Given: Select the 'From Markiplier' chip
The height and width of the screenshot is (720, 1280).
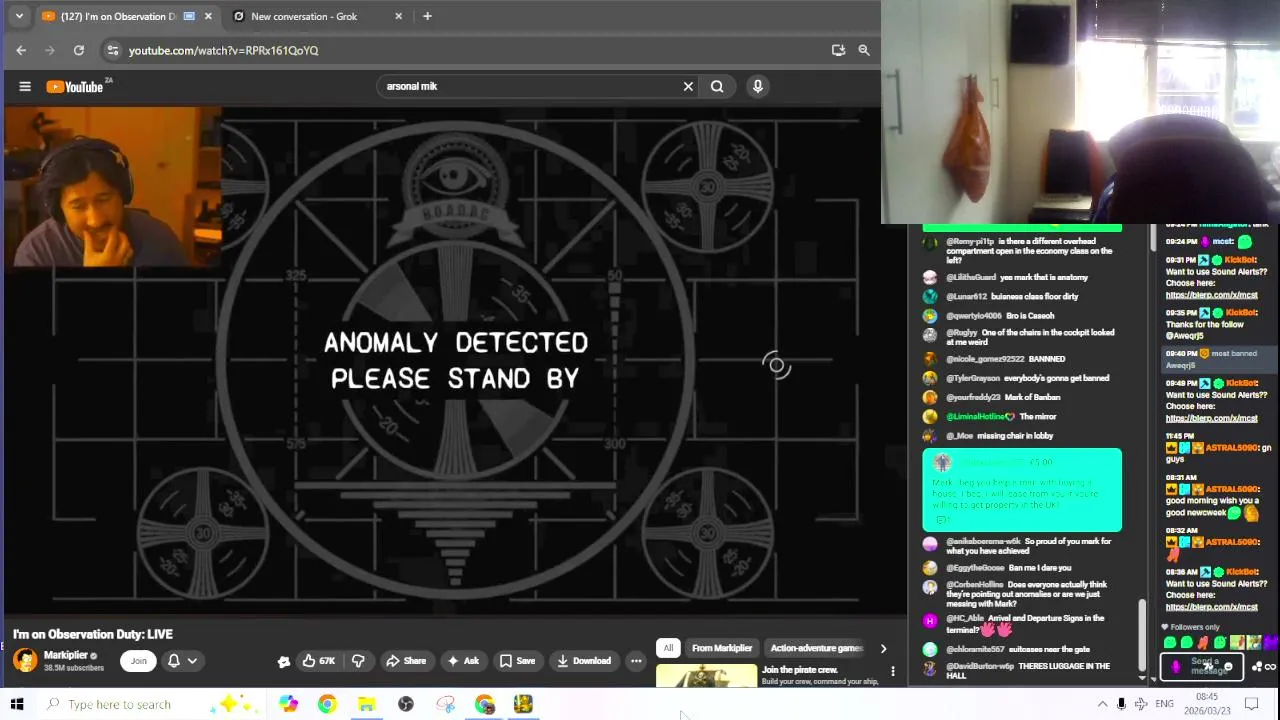Looking at the screenshot, I should pyautogui.click(x=721, y=648).
